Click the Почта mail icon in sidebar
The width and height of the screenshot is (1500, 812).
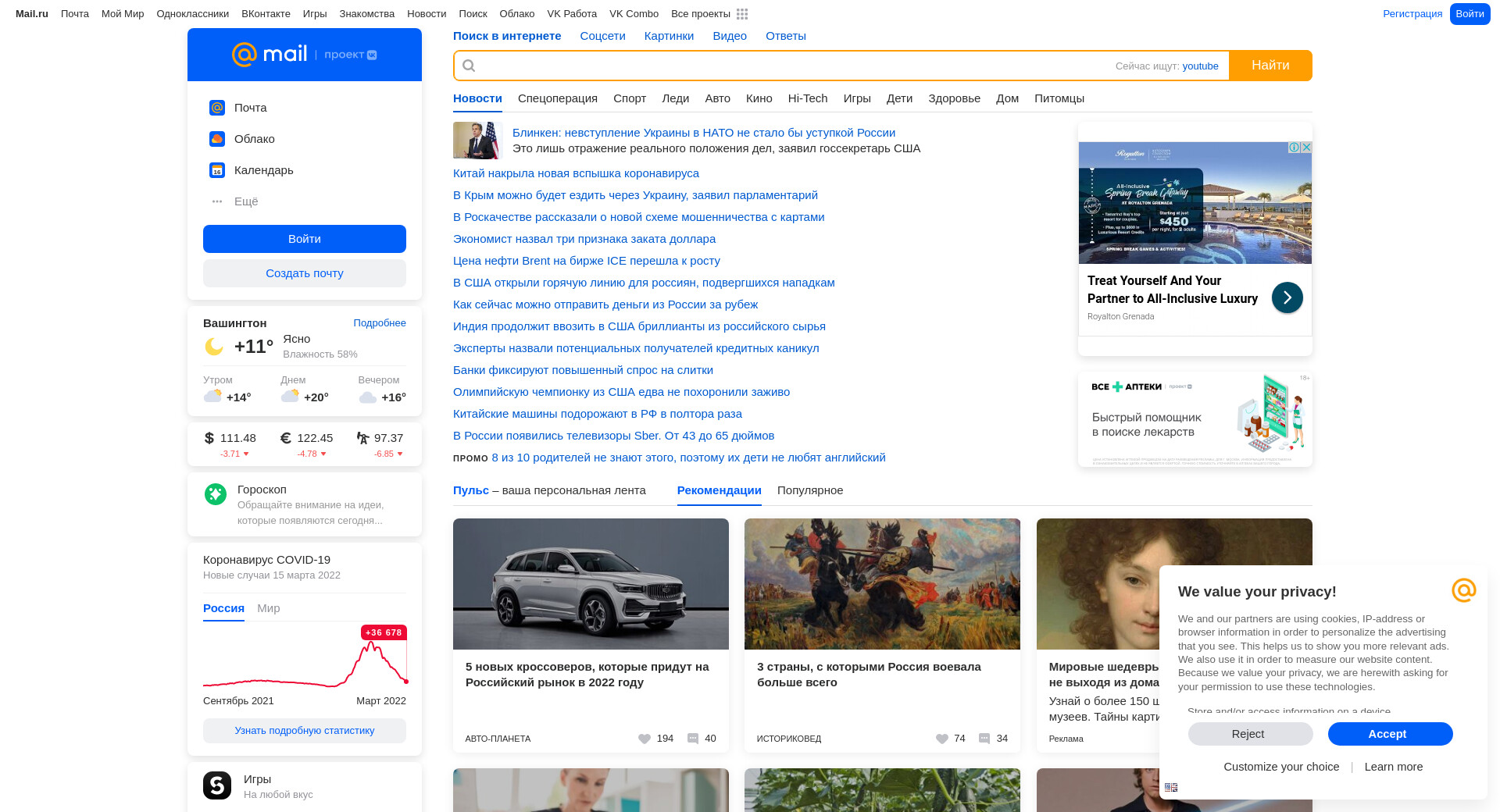point(217,108)
